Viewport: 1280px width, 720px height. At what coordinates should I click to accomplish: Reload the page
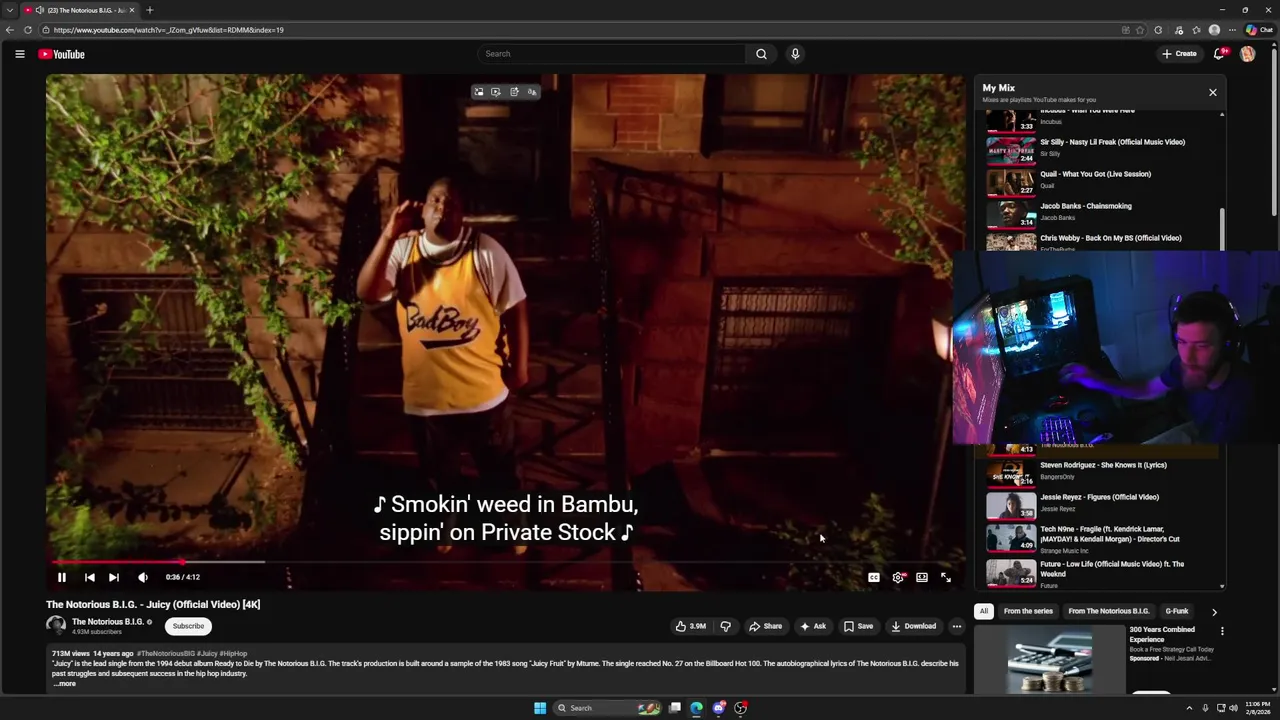point(28,30)
